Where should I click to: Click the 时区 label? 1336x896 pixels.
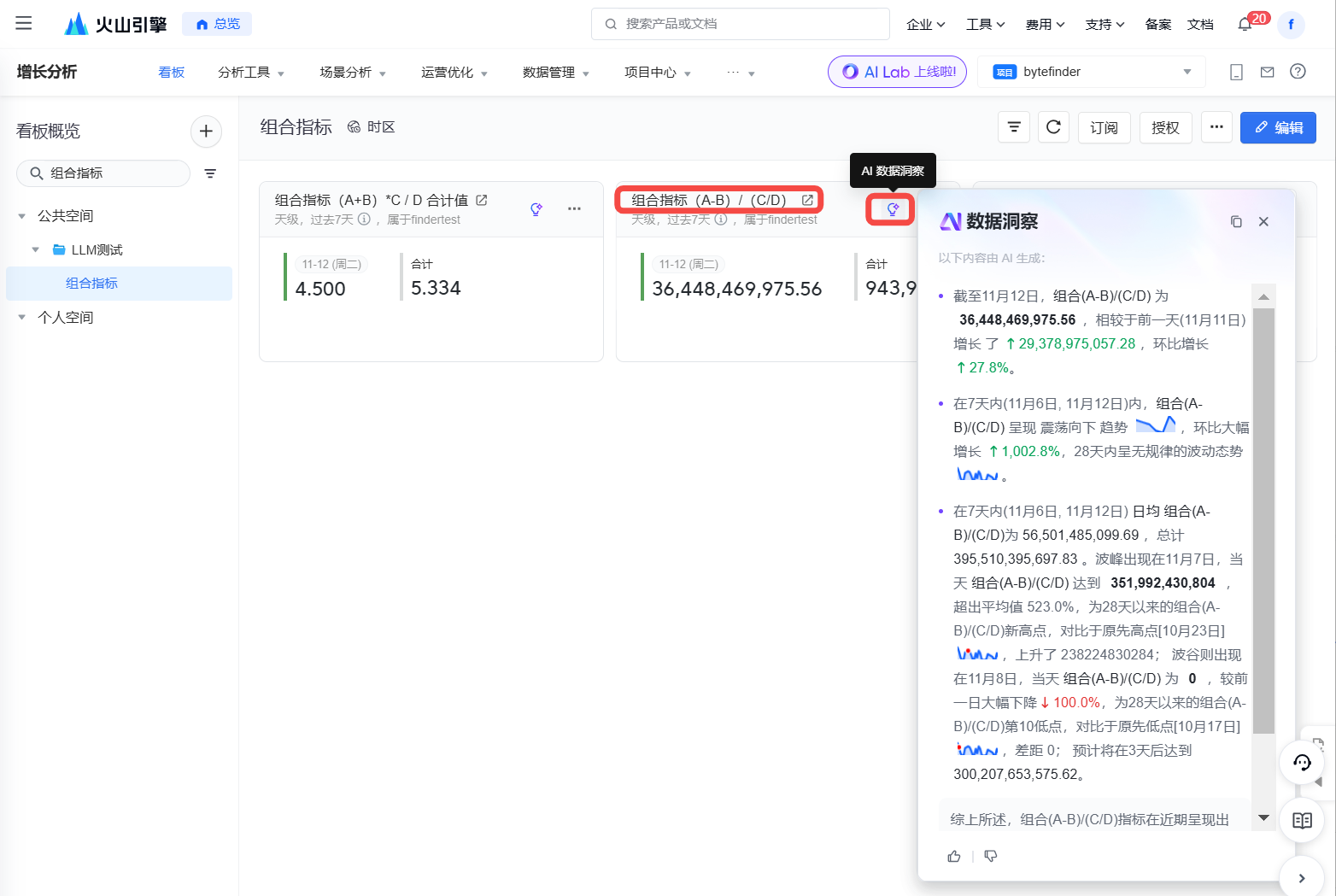click(381, 127)
